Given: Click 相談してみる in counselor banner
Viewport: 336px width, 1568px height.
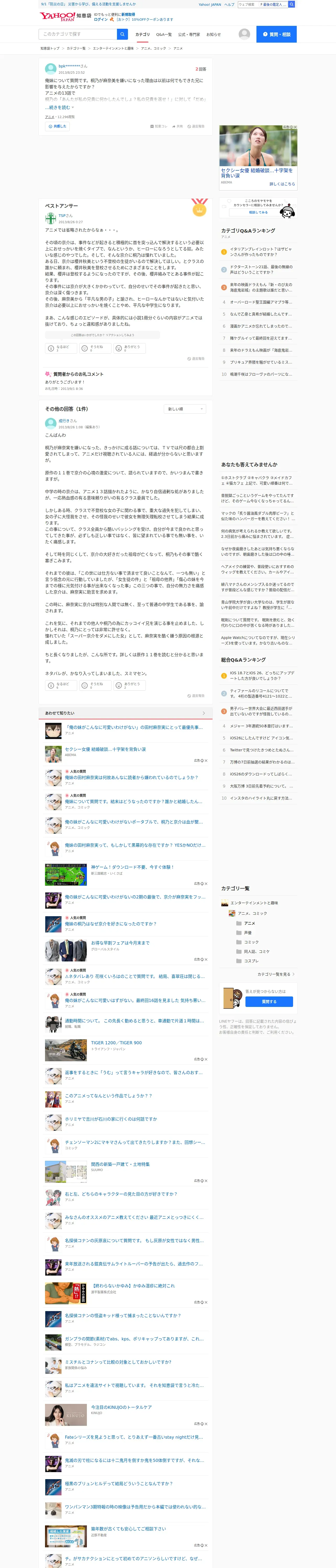Looking at the screenshot, I should tap(259, 212).
